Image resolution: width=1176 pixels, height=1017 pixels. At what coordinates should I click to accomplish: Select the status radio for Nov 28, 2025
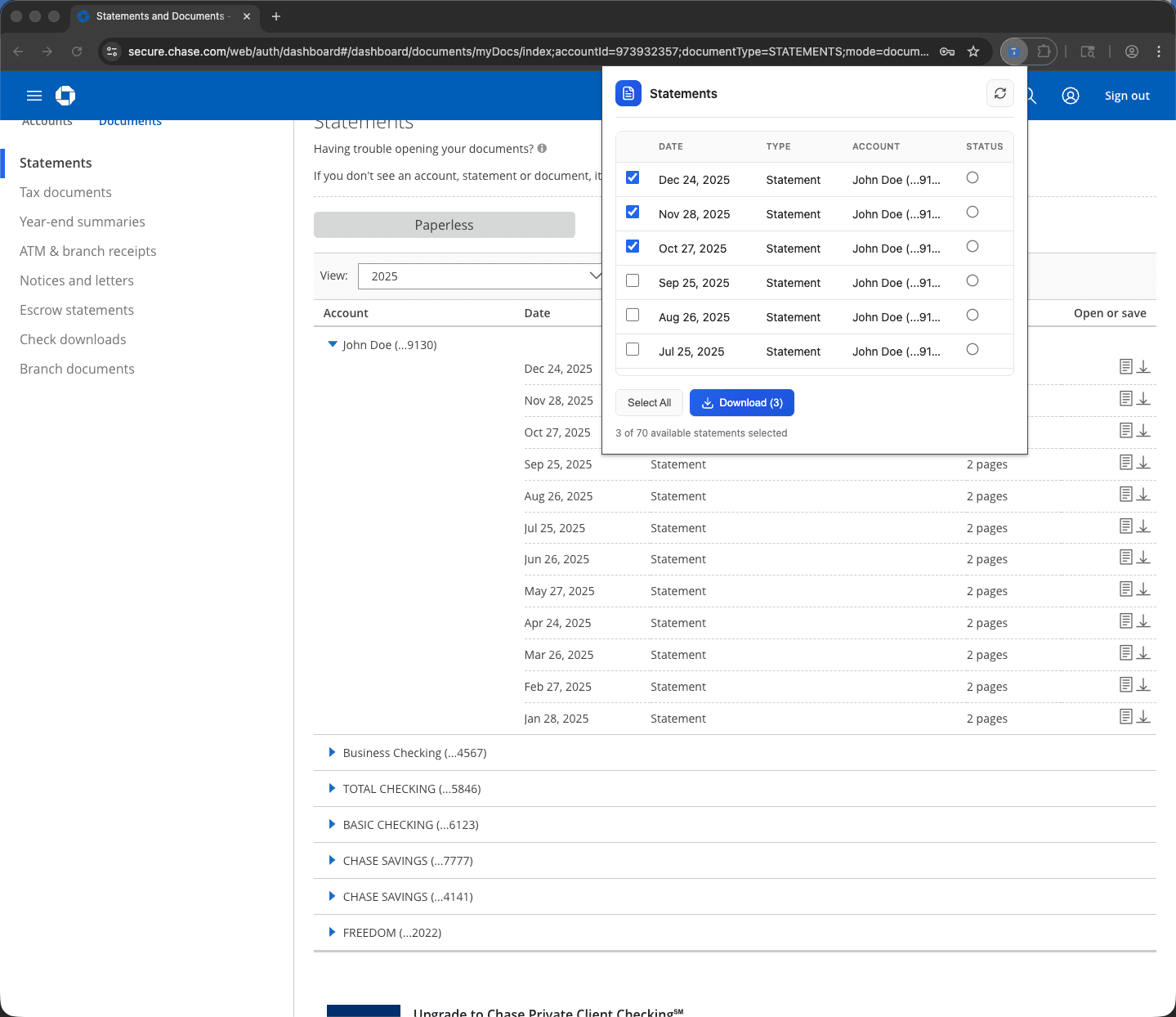point(972,212)
